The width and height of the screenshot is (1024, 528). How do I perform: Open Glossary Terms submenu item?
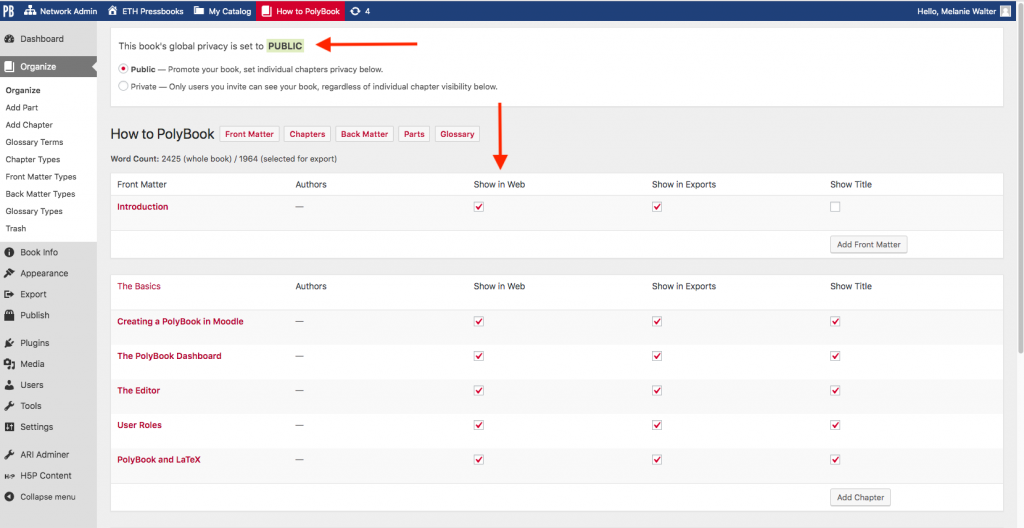[x=34, y=142]
